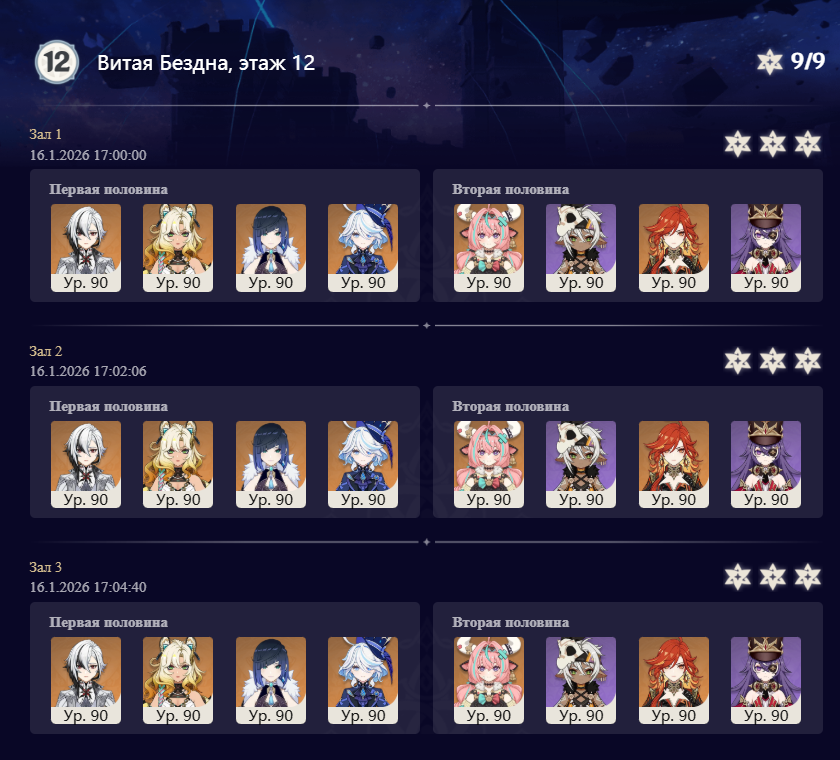This screenshot has width=840, height=760.
Task: Click purple-haired captain hat character in Зал 2
Action: coord(766,464)
